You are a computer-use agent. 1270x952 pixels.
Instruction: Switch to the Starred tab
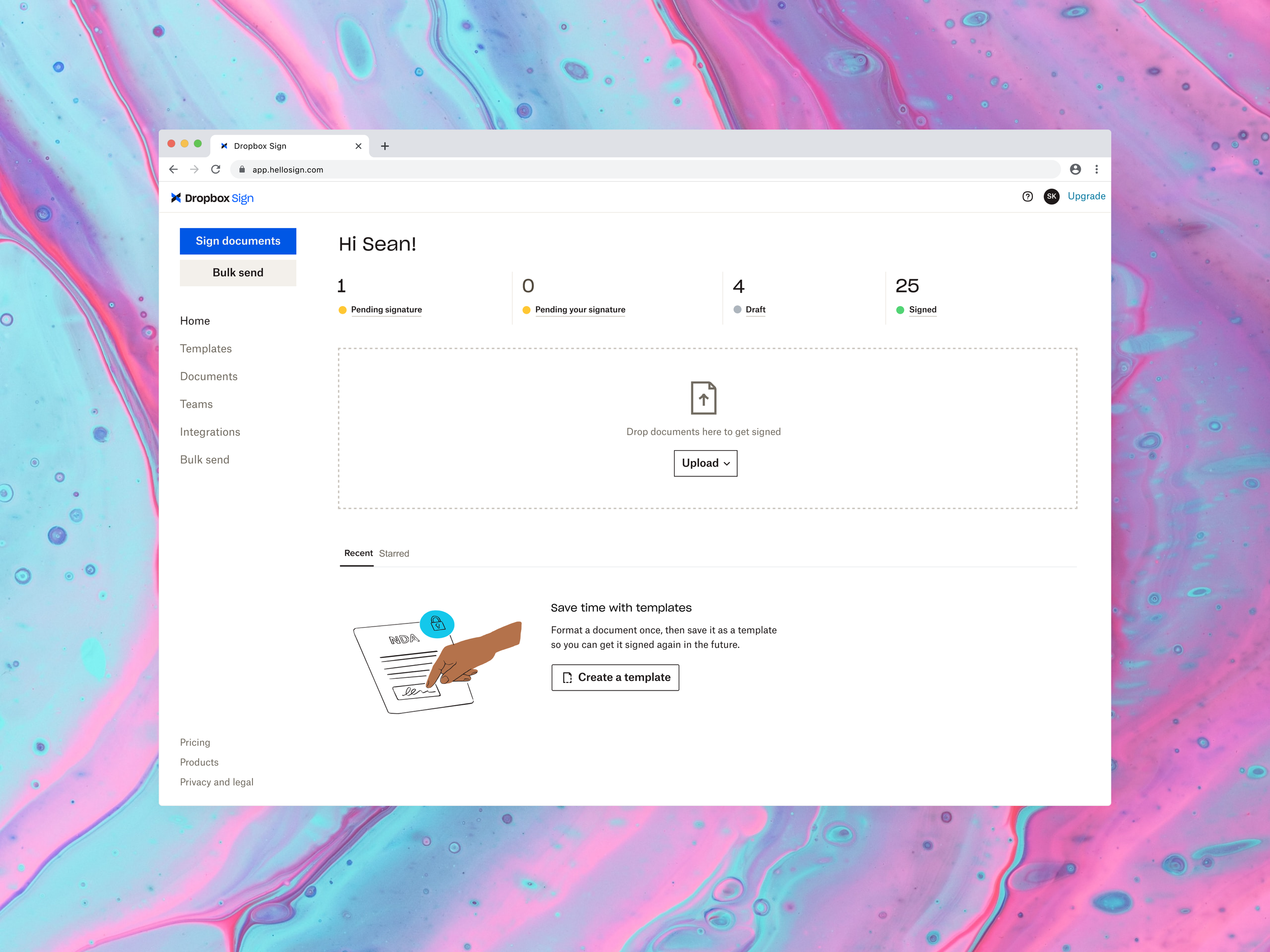click(x=394, y=553)
